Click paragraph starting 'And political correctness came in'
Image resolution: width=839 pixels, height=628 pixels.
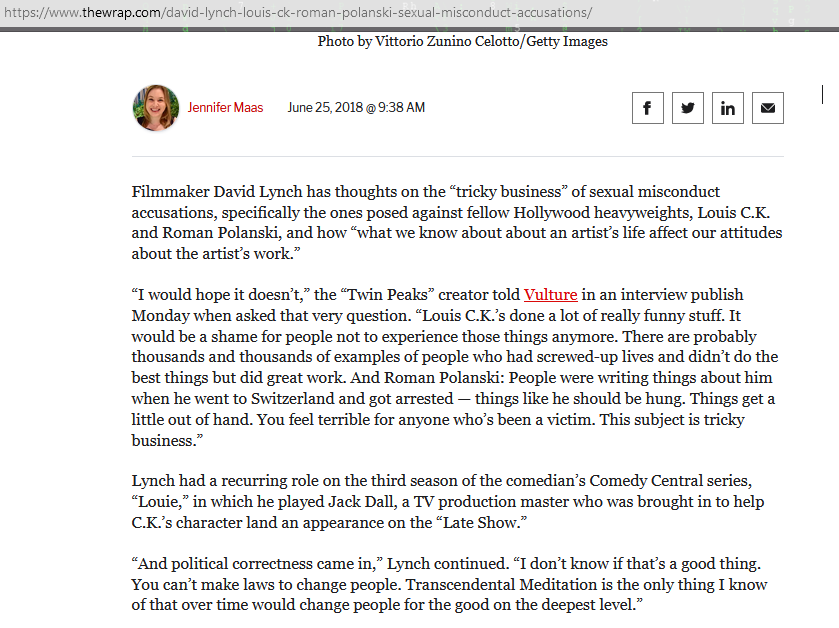[x=449, y=584]
